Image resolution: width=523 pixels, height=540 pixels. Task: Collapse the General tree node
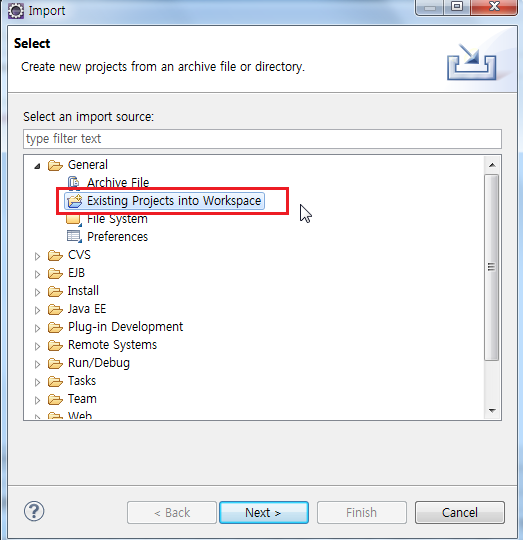(37, 166)
